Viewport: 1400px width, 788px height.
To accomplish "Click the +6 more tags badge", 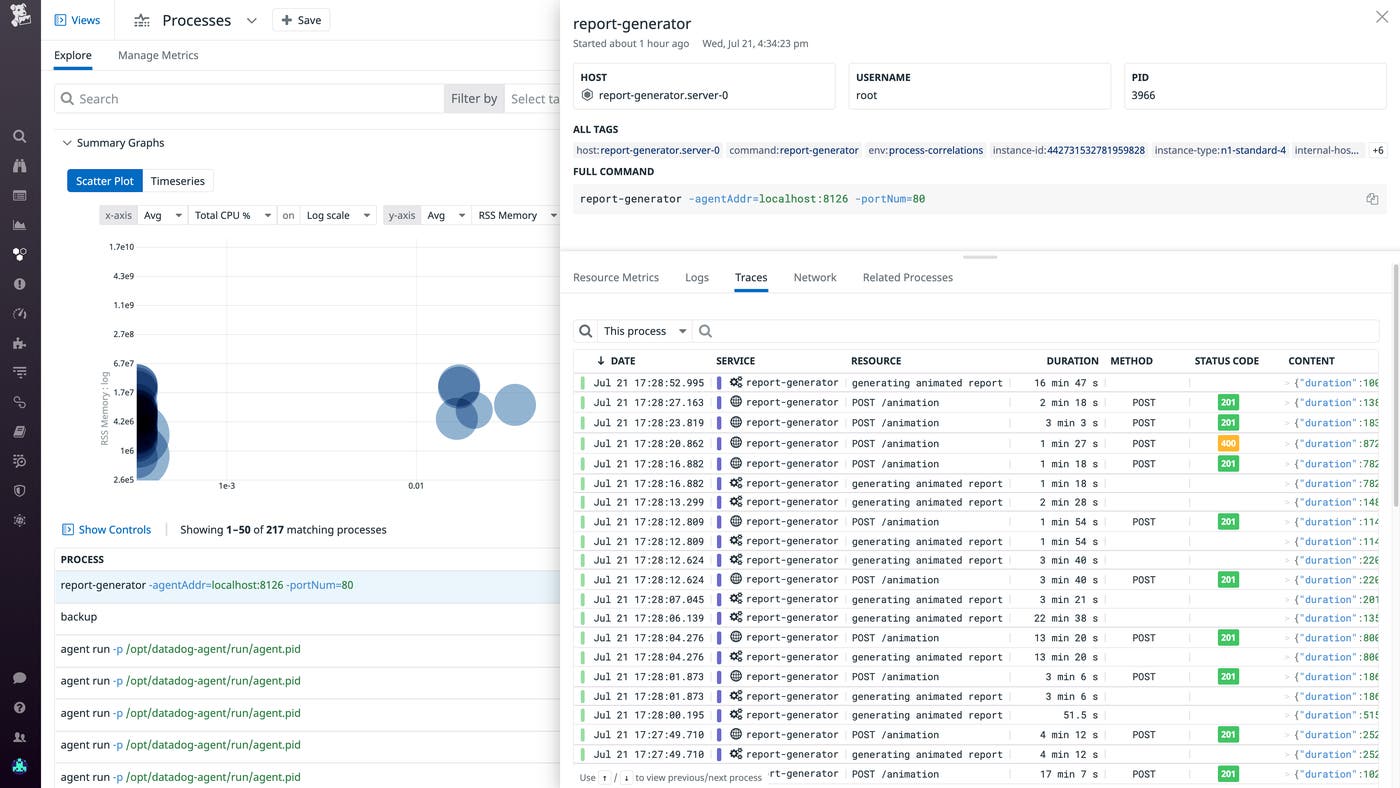I will coord(1377,150).
